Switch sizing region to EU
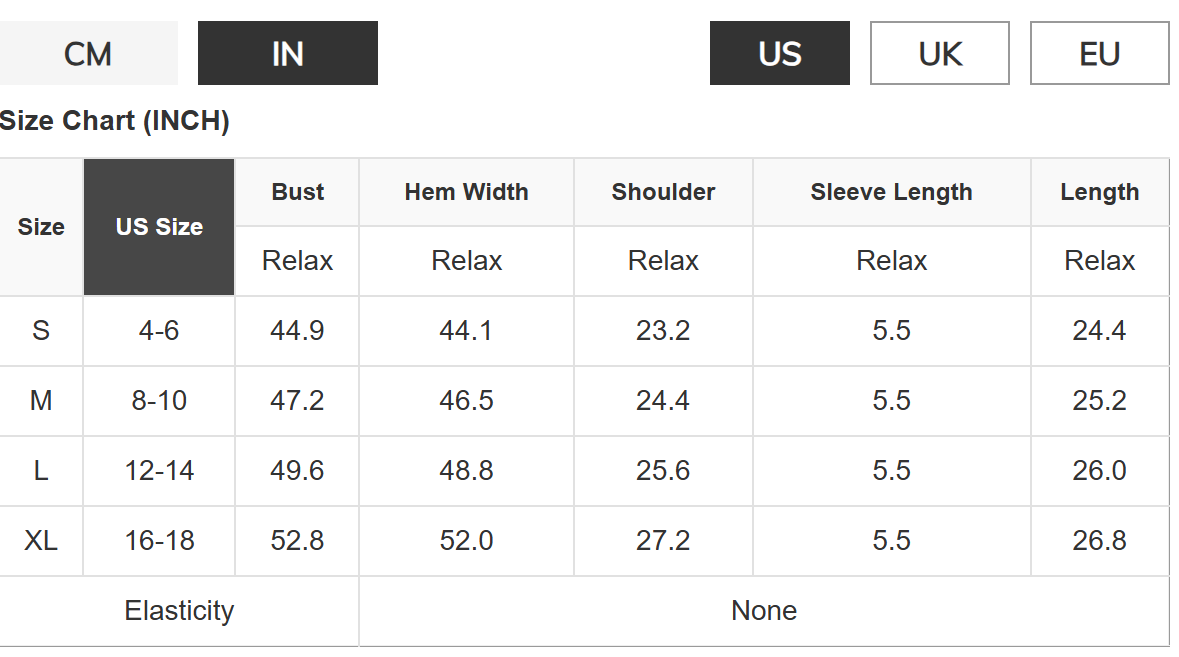The image size is (1179, 657). pos(1099,53)
